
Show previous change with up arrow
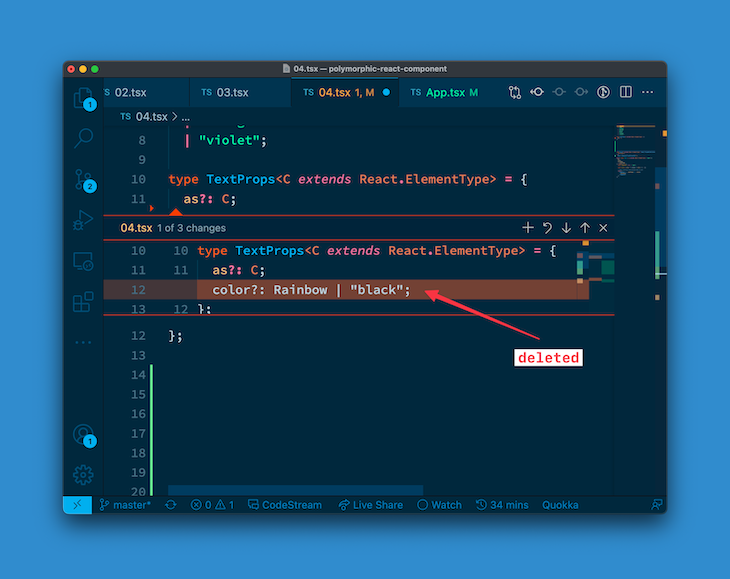tap(585, 228)
